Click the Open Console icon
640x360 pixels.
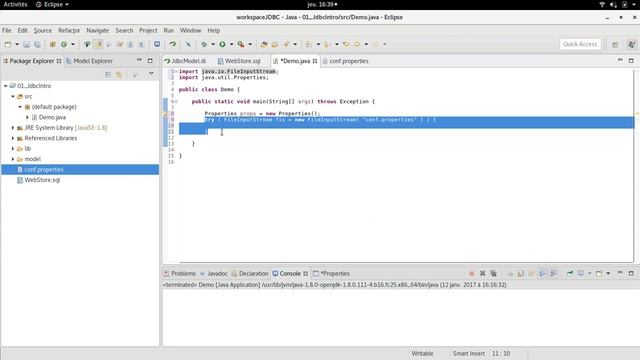click(x=599, y=273)
